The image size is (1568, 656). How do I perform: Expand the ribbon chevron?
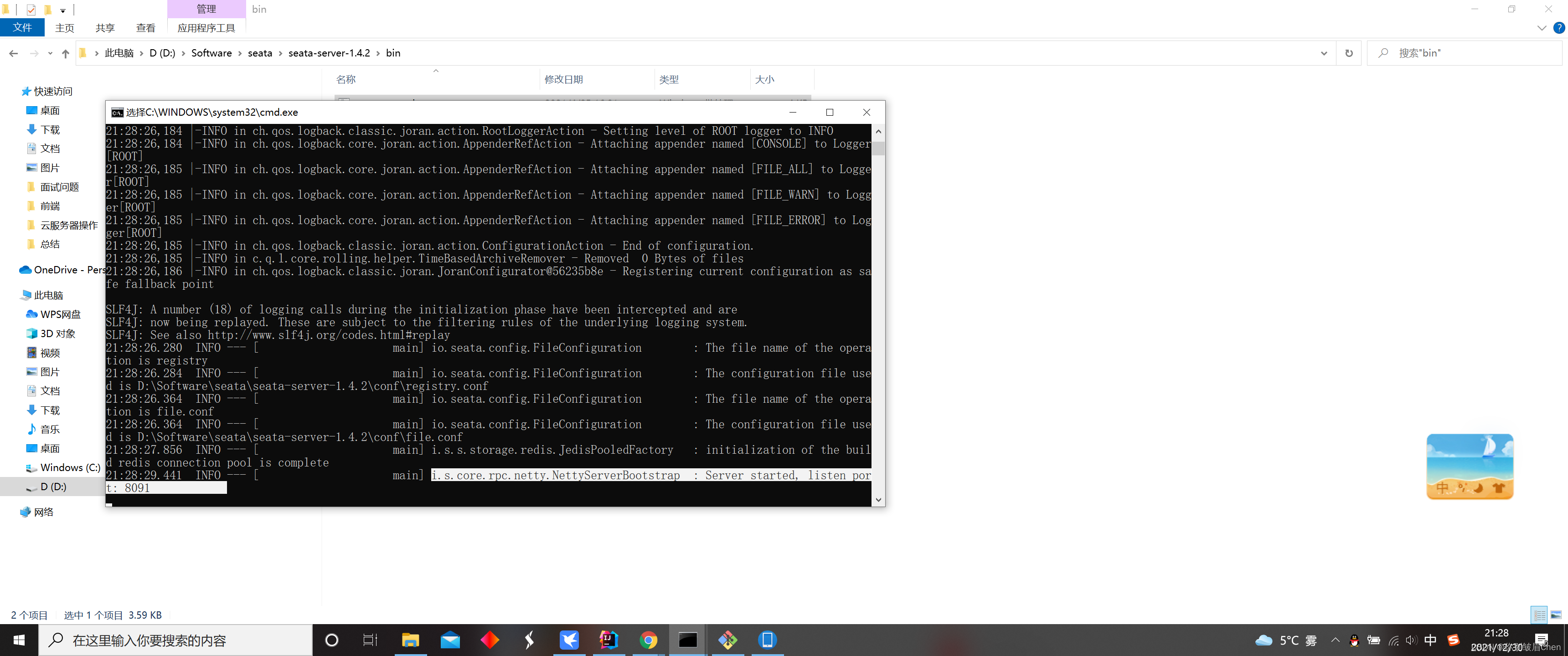point(1541,27)
